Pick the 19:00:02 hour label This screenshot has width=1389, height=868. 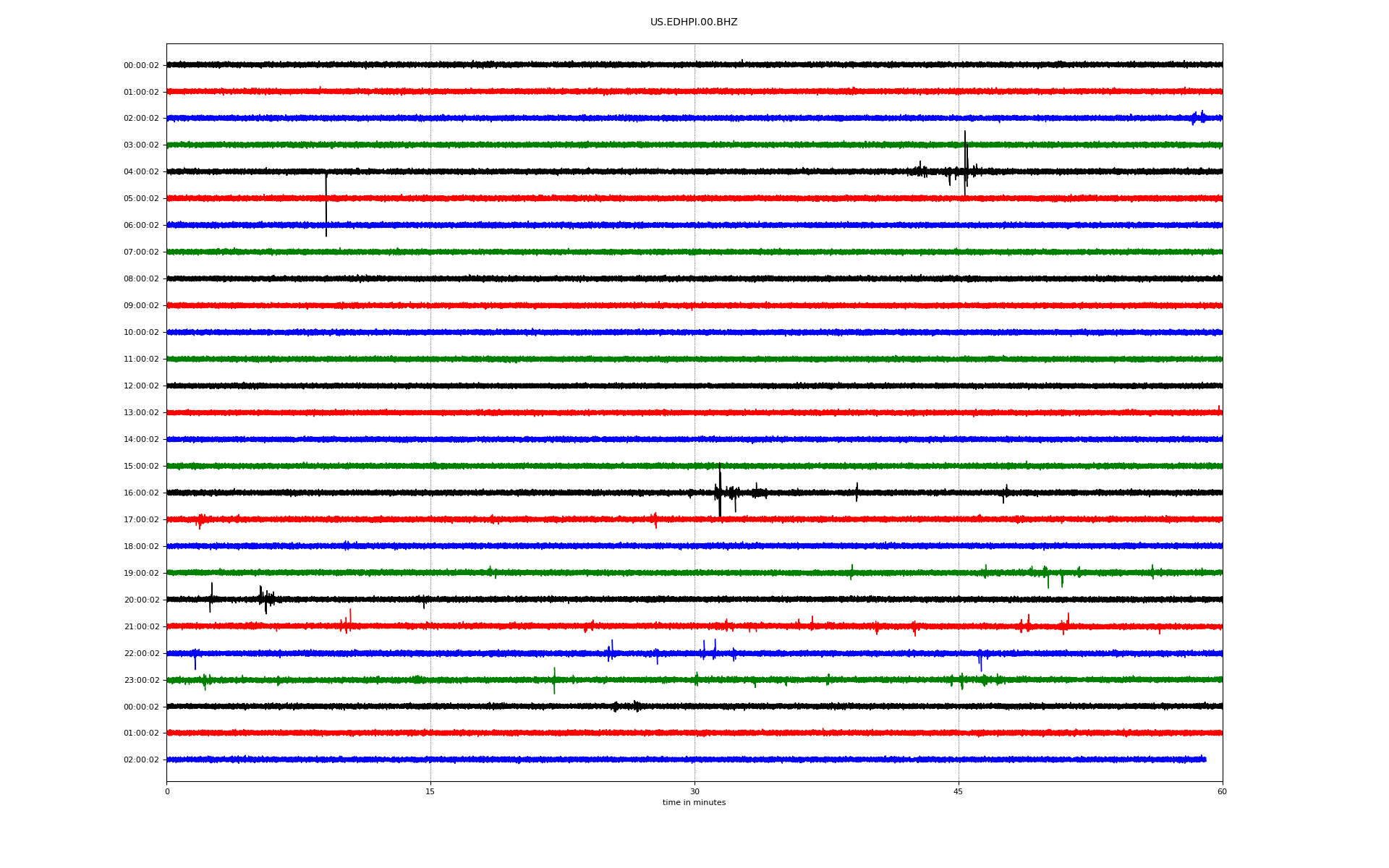(x=141, y=574)
